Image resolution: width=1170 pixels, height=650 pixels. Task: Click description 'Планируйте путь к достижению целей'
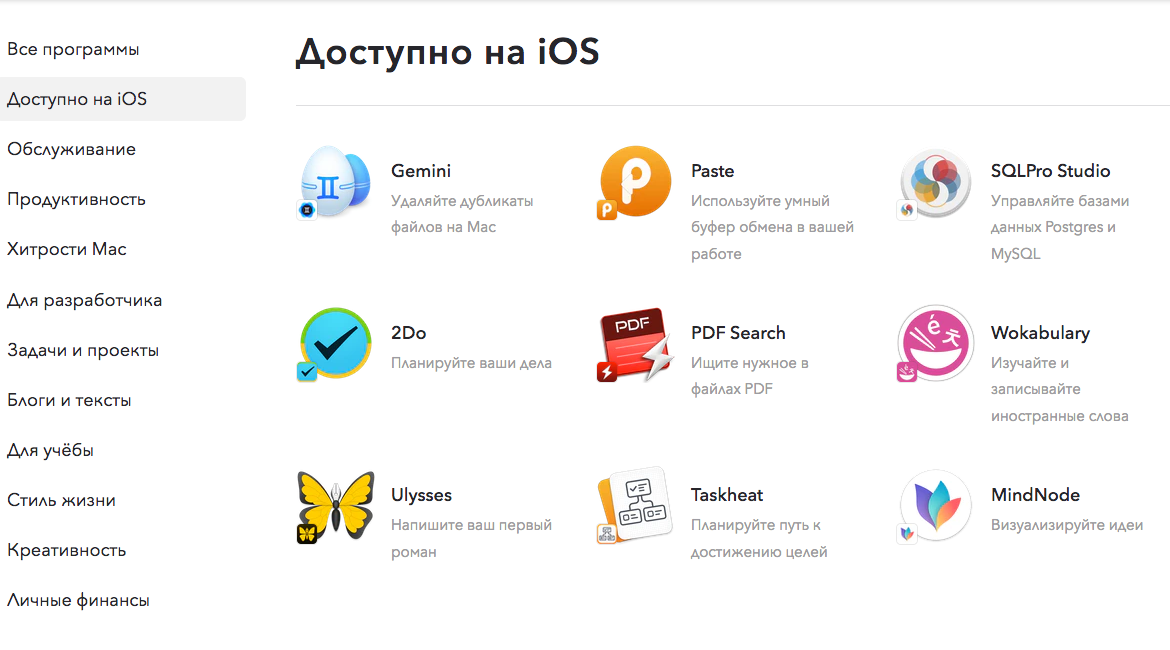tap(759, 538)
